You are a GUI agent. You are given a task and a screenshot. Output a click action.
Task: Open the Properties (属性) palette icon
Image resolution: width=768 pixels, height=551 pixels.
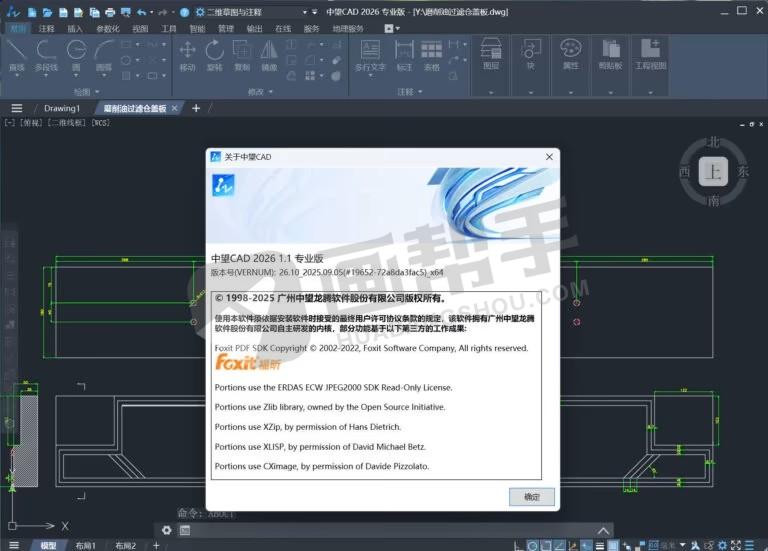[570, 52]
